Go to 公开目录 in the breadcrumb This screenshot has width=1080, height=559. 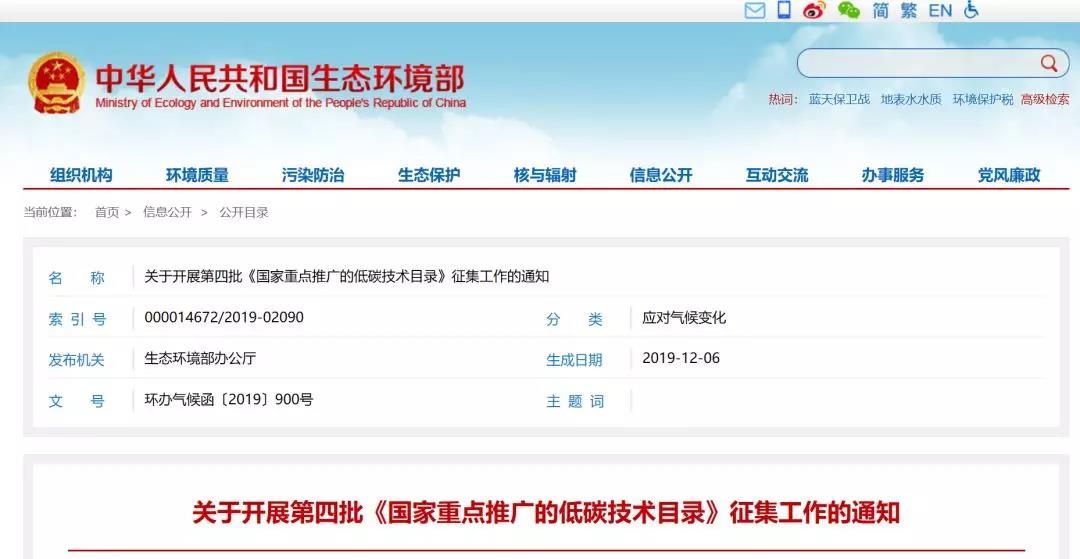(244, 212)
